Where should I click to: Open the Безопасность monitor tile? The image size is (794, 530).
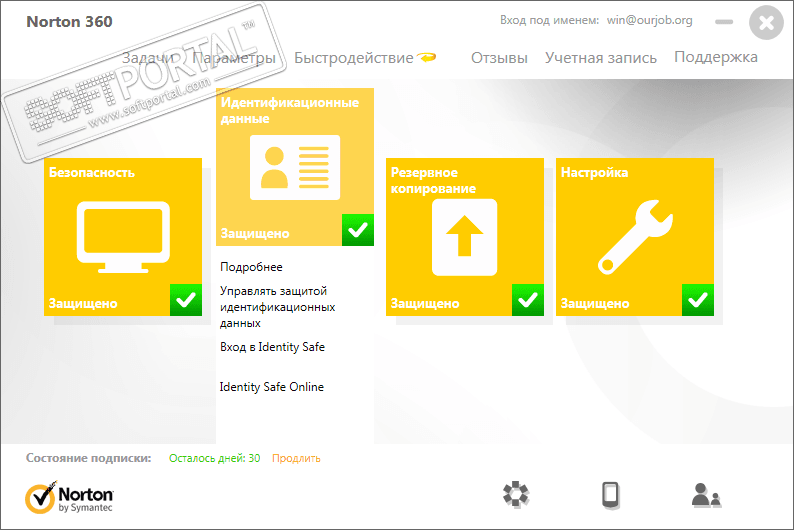point(123,237)
